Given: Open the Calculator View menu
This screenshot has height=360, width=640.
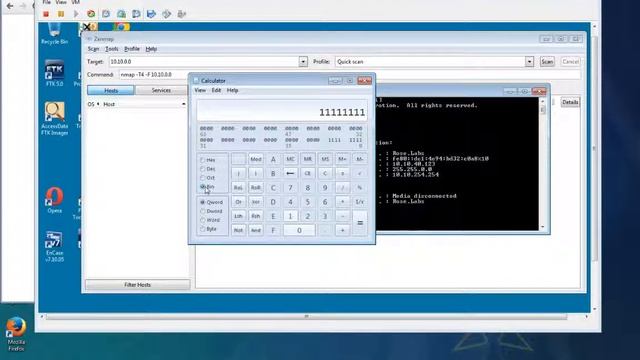Looking at the screenshot, I should pyautogui.click(x=200, y=90).
